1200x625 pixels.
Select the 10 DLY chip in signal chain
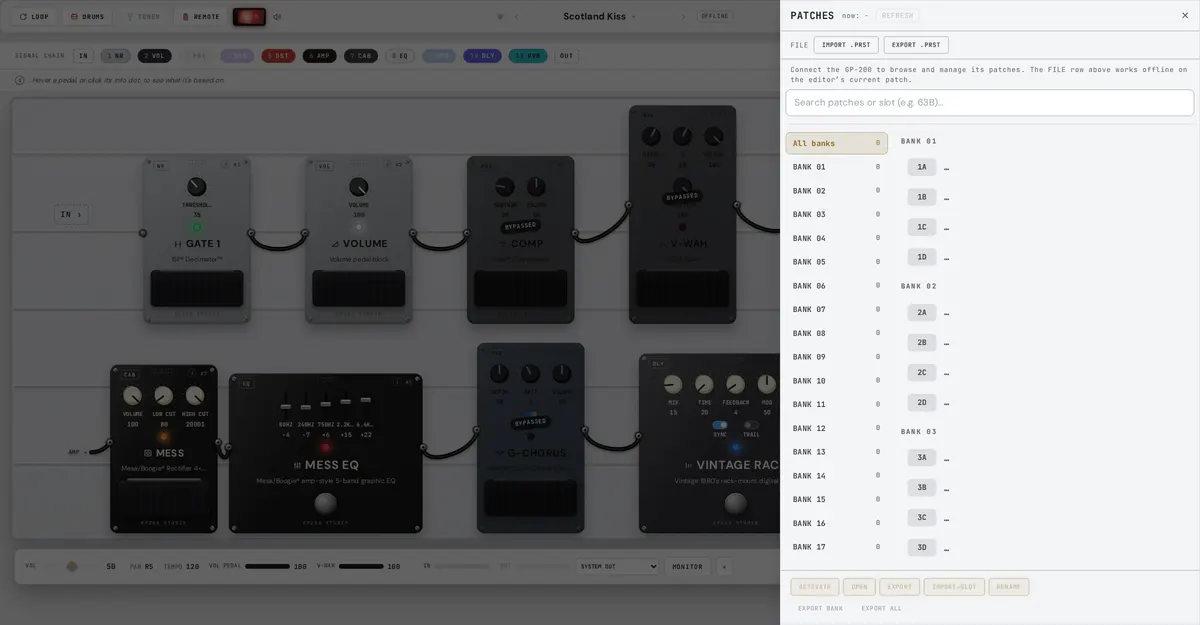tap(482, 56)
